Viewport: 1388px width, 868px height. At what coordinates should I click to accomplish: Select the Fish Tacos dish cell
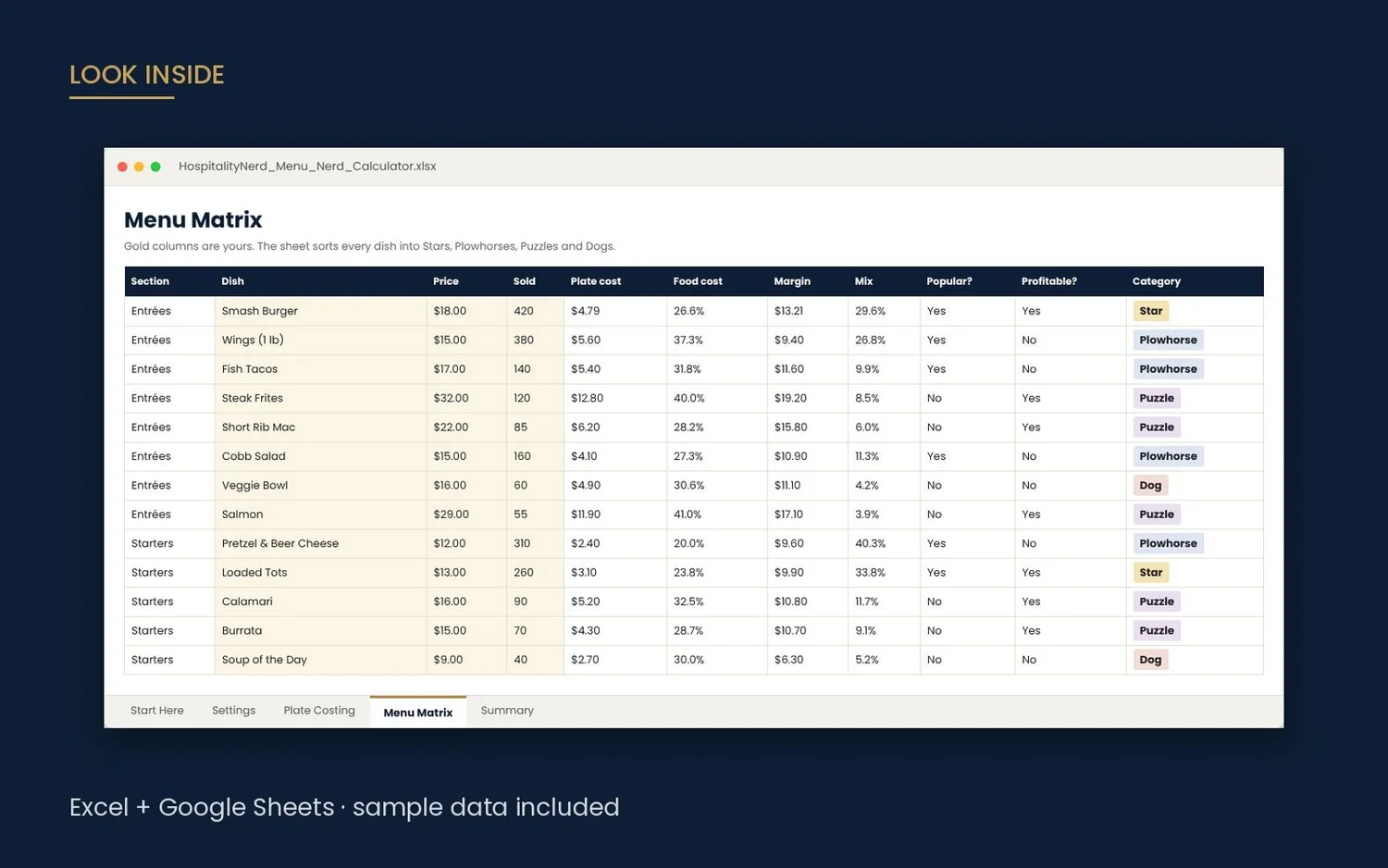pos(320,369)
